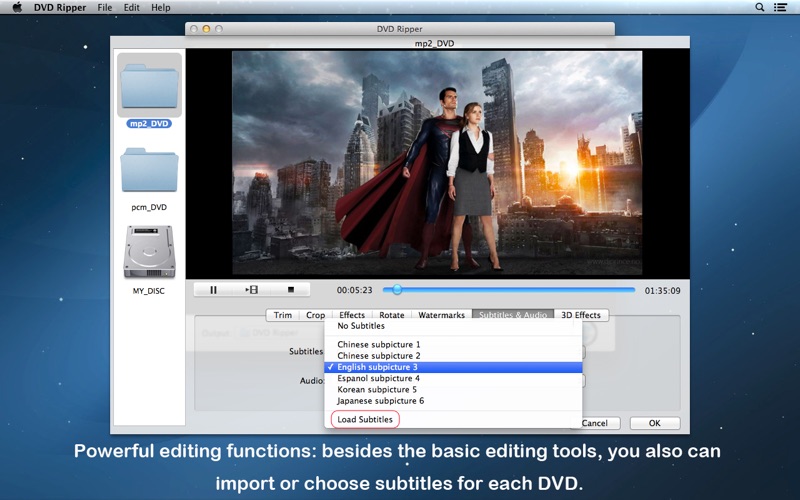Choose Japanese subpicture 6
The width and height of the screenshot is (800, 500).
[453, 401]
